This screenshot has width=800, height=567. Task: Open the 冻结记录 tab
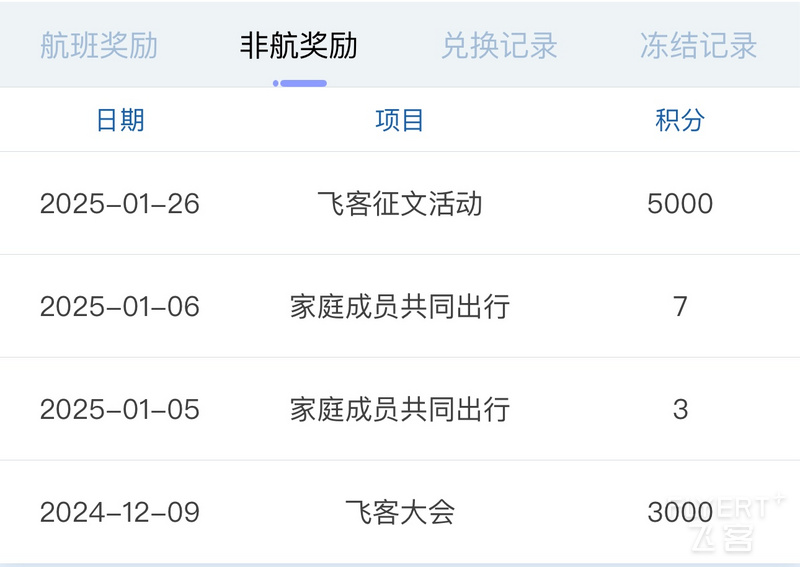pos(698,45)
